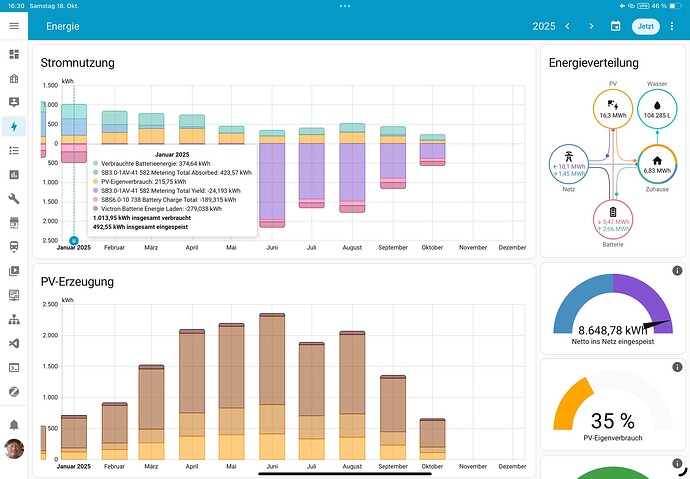Tap the iPad multitasking three dots
This screenshot has width=690, height=479.
point(345,6)
